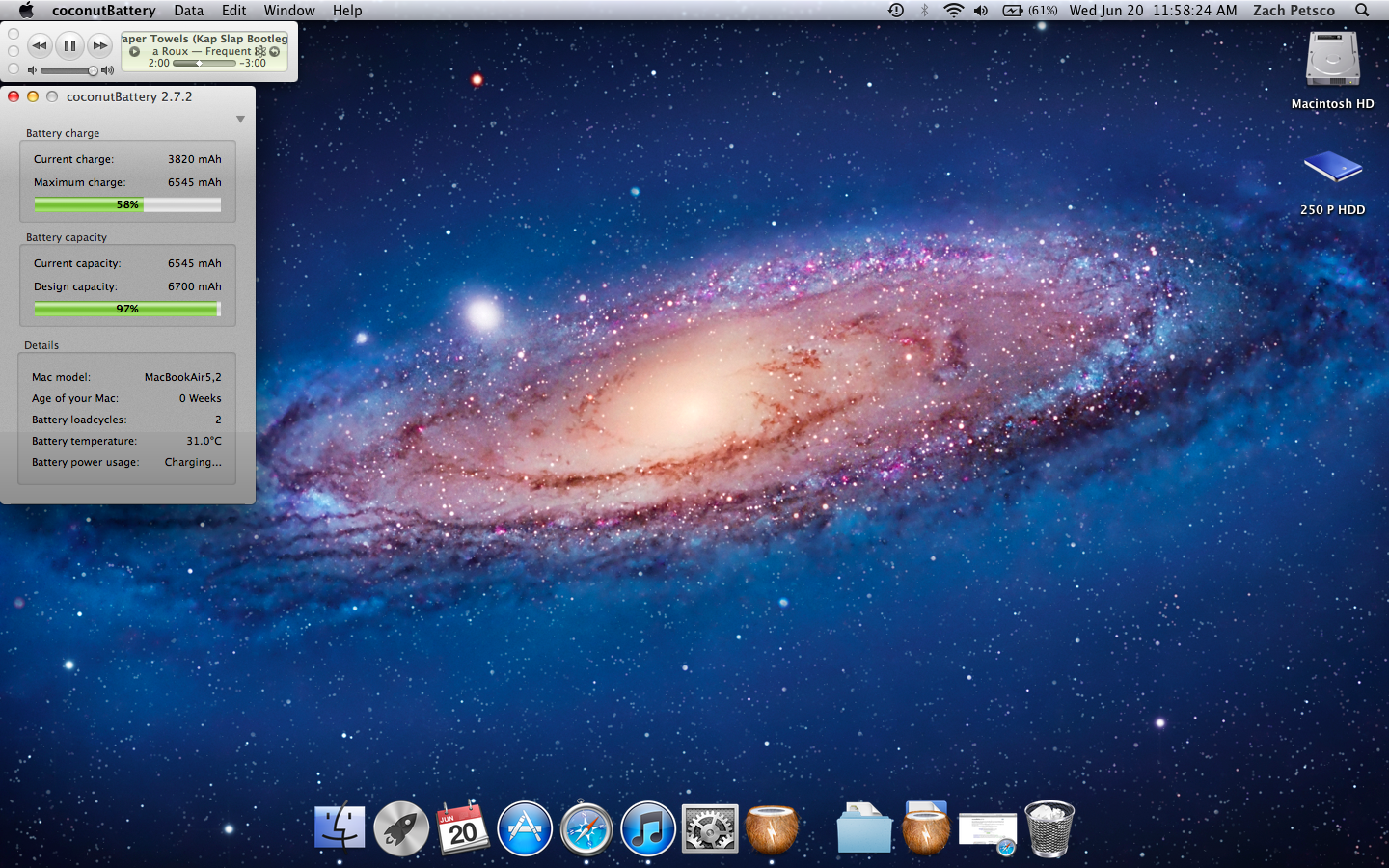This screenshot has width=1389, height=868.
Task: Launch Safari from the Dock
Action: click(586, 828)
